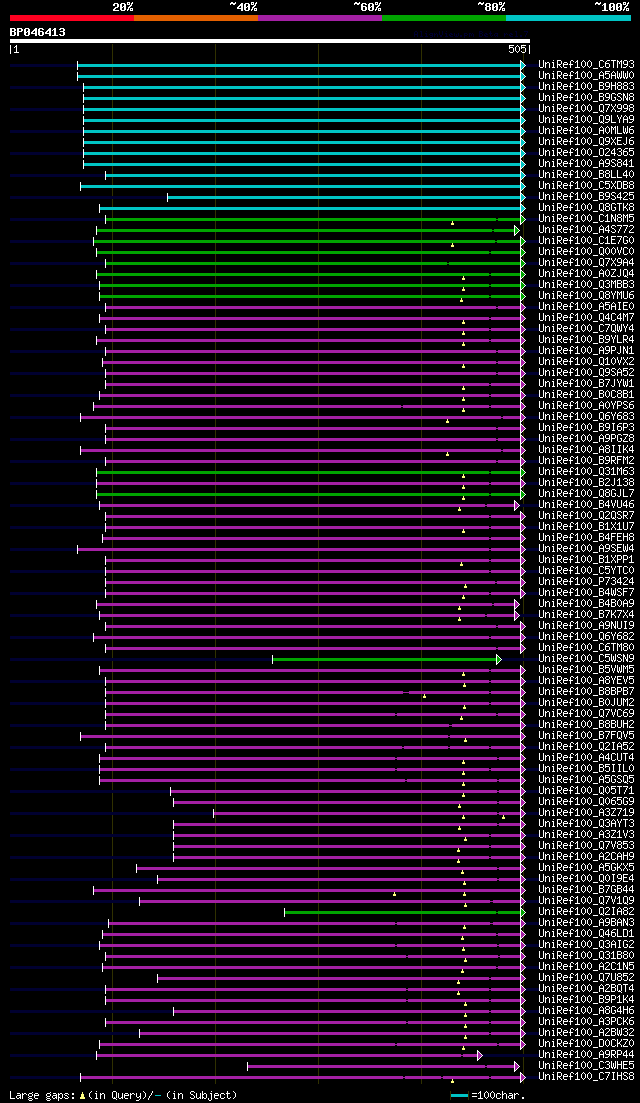Click the green alignment bar for UniRef100_Q2IA82
640x1103 pixels.
[404, 912]
